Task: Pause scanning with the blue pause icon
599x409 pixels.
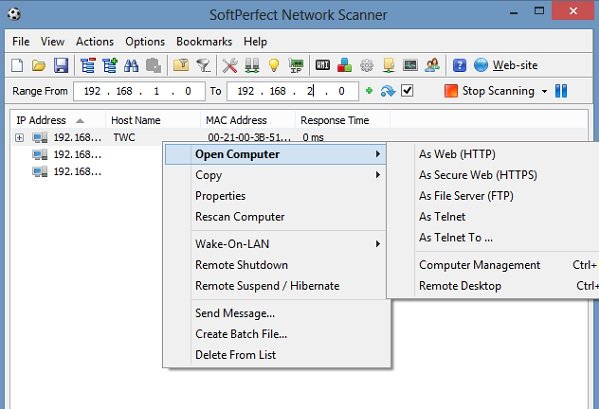Action: [561, 91]
